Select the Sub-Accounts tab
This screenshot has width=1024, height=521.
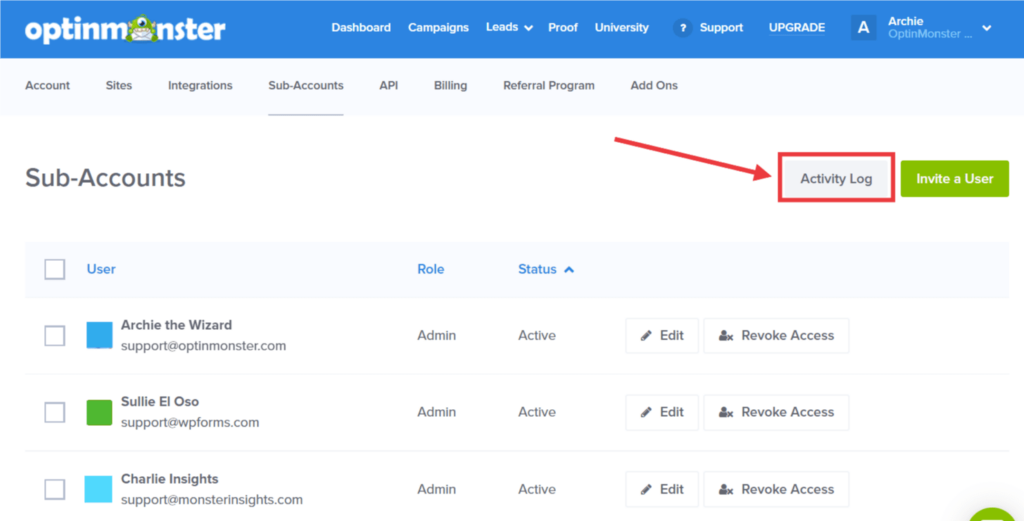coord(306,86)
